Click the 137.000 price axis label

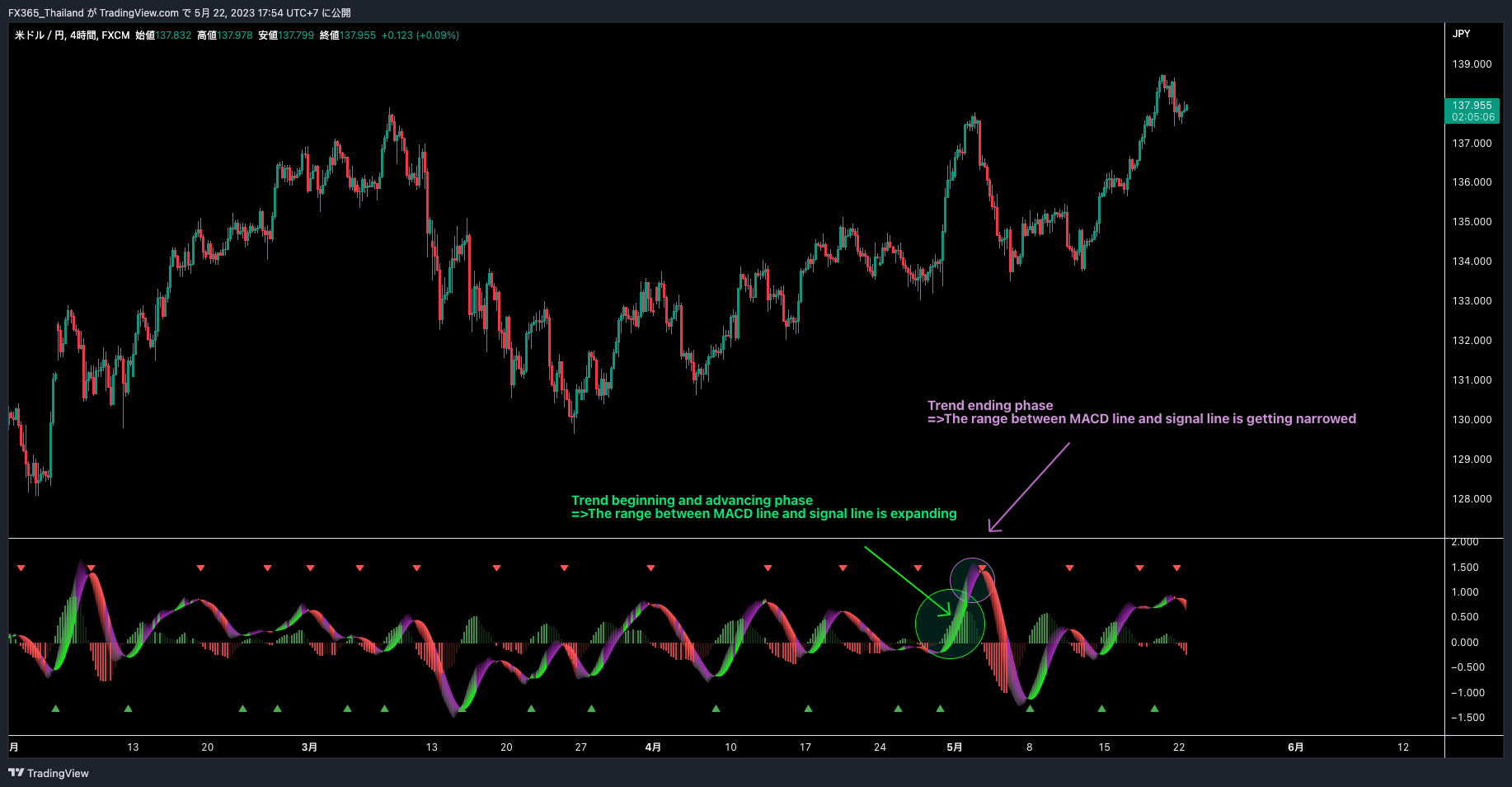tap(1472, 144)
